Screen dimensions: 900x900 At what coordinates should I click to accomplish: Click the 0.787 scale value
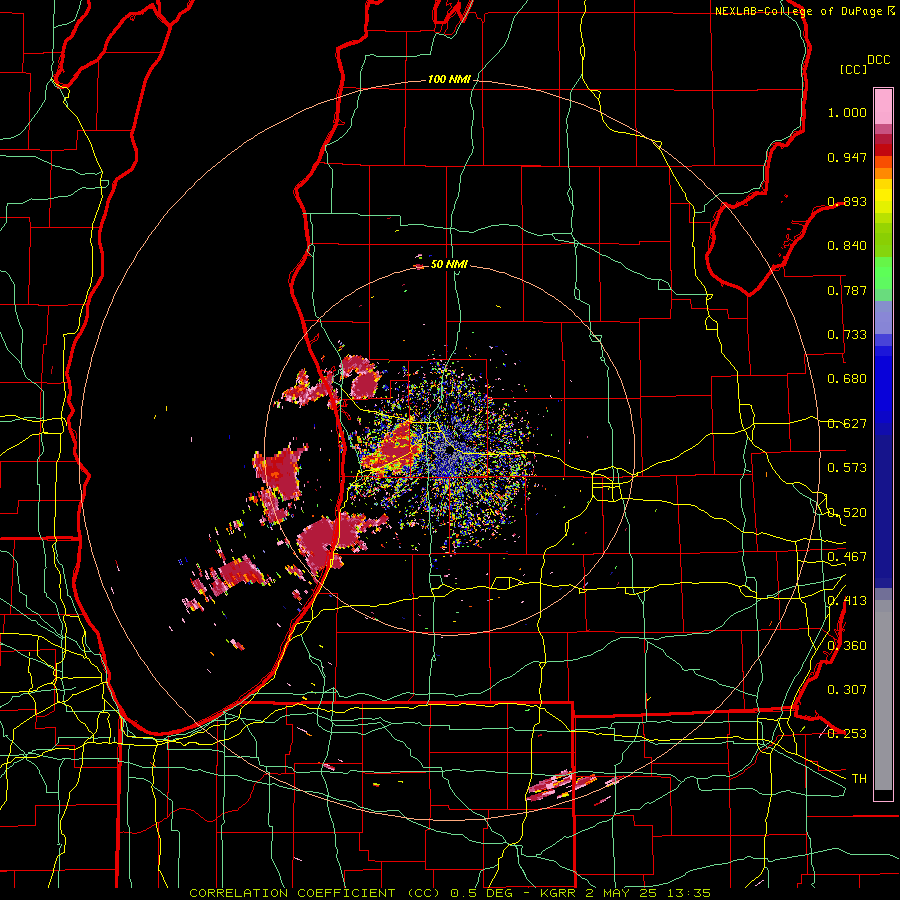click(x=847, y=290)
